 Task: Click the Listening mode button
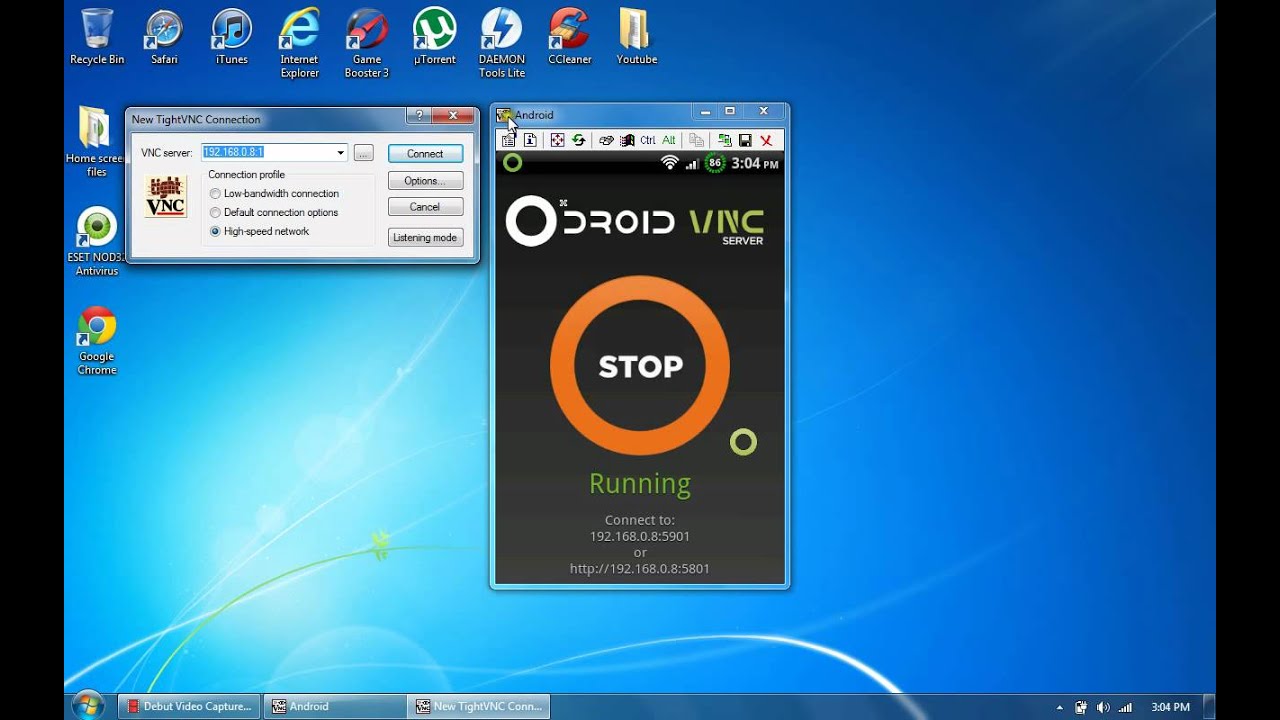tap(425, 238)
